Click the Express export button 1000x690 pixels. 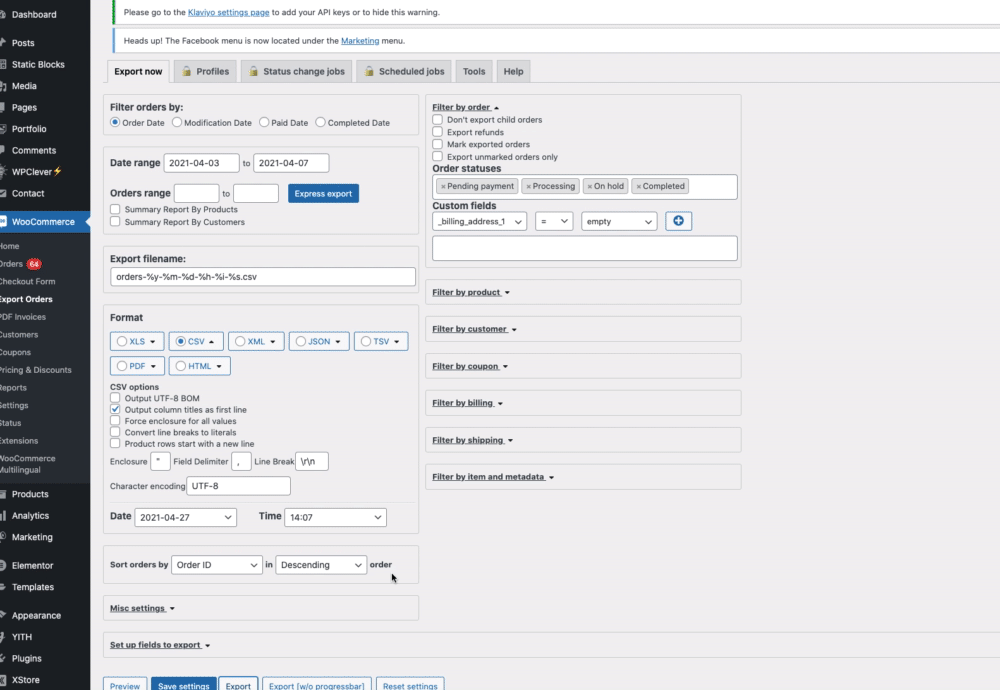click(323, 193)
